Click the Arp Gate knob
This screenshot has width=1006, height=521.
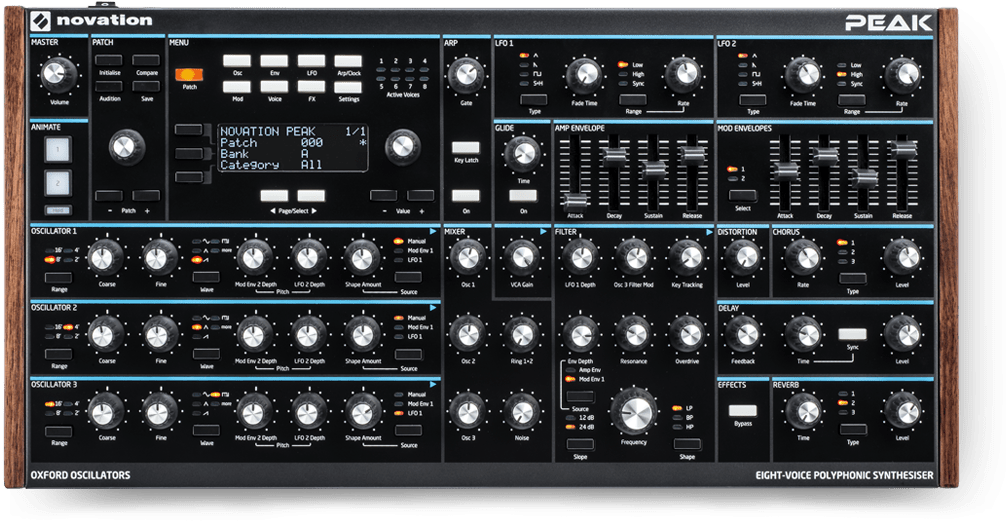click(466, 75)
